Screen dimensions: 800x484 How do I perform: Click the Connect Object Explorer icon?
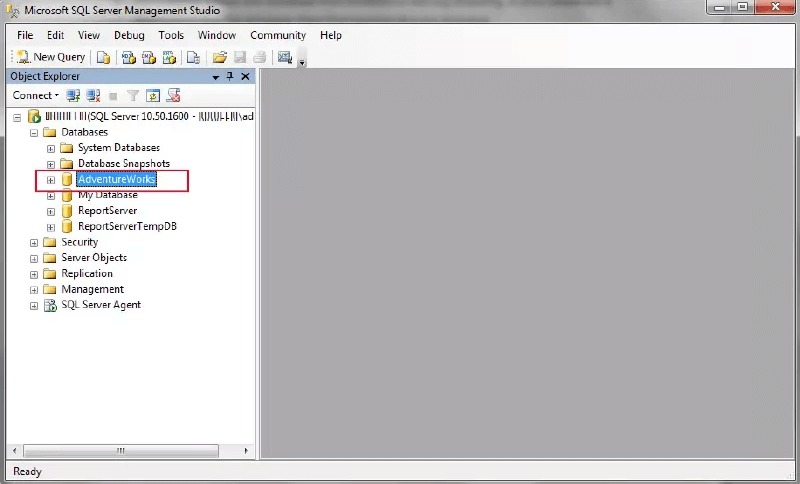click(73, 95)
